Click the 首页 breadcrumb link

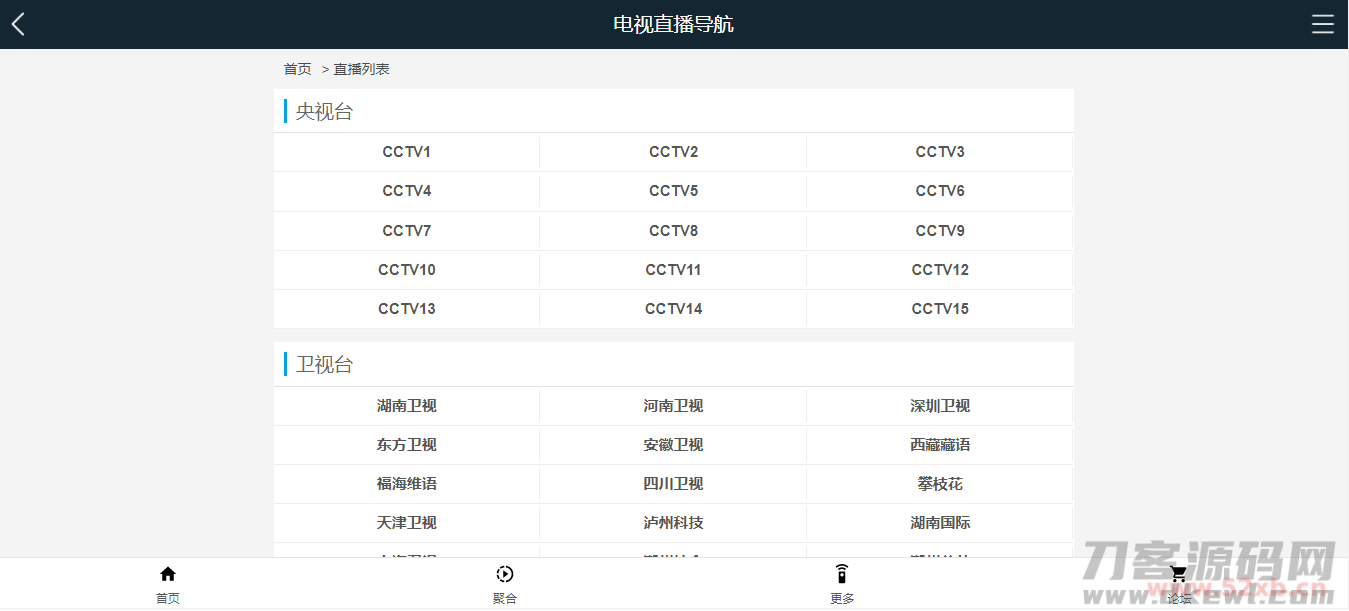pyautogui.click(x=297, y=68)
